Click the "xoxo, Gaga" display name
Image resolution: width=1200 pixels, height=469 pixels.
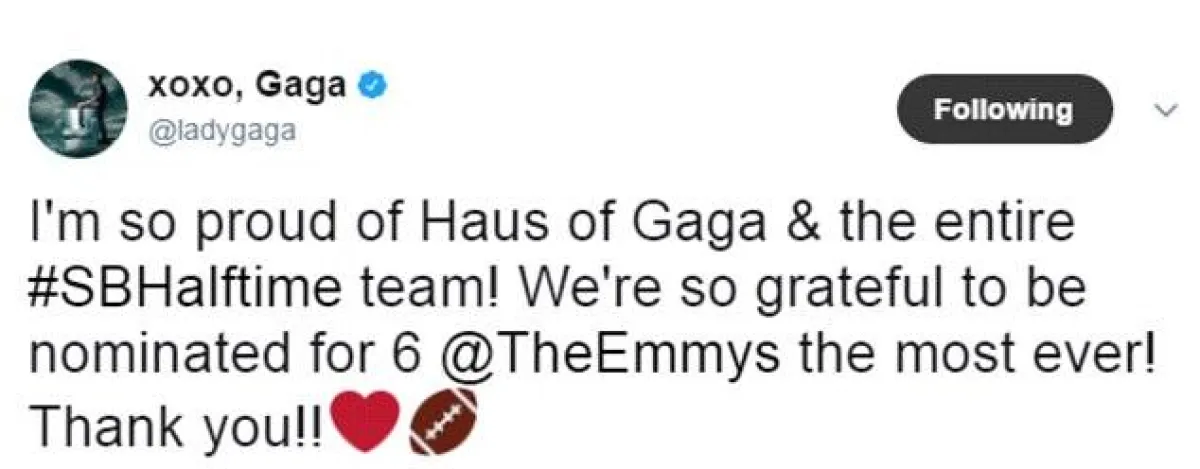248,87
